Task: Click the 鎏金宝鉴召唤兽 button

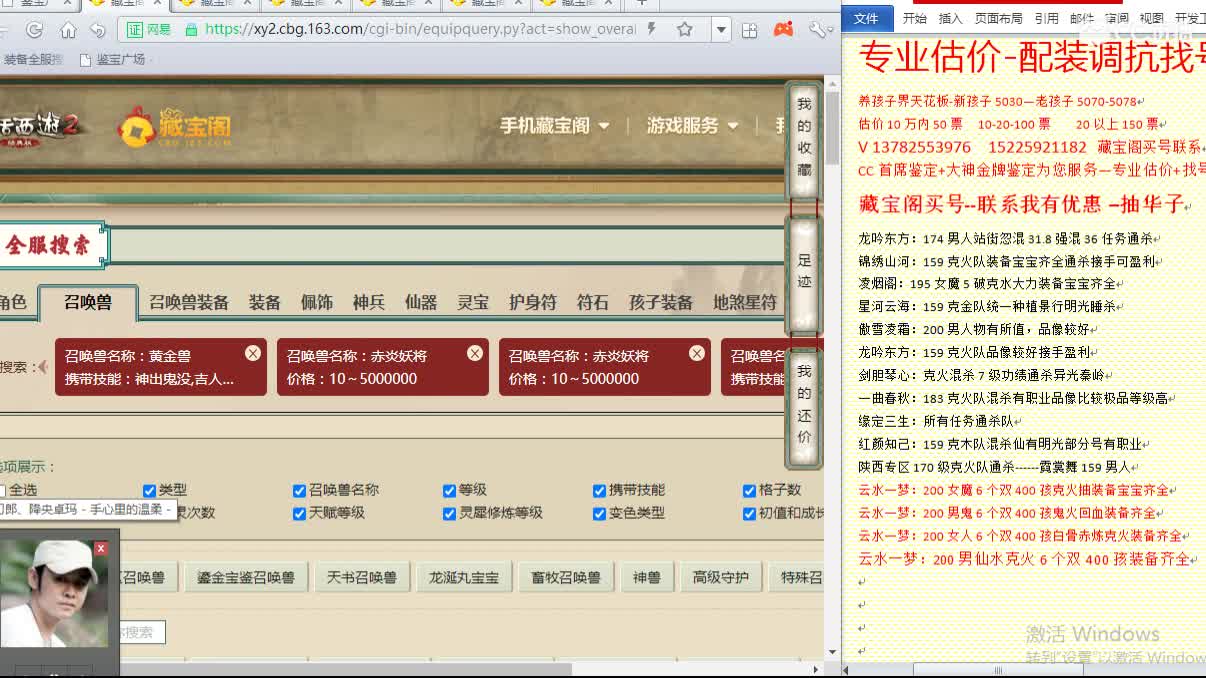Action: pos(246,577)
